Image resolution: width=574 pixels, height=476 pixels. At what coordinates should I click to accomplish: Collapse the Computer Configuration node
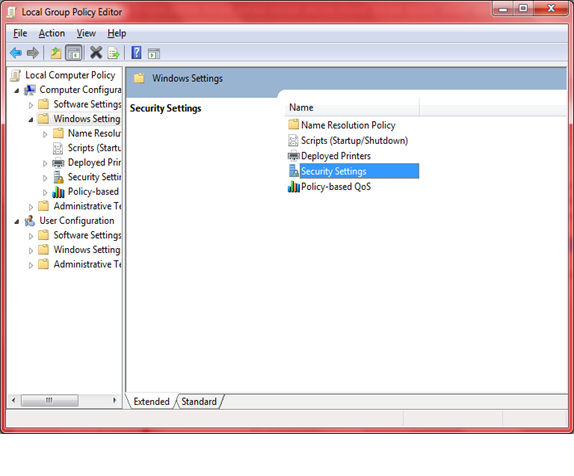pyautogui.click(x=16, y=90)
